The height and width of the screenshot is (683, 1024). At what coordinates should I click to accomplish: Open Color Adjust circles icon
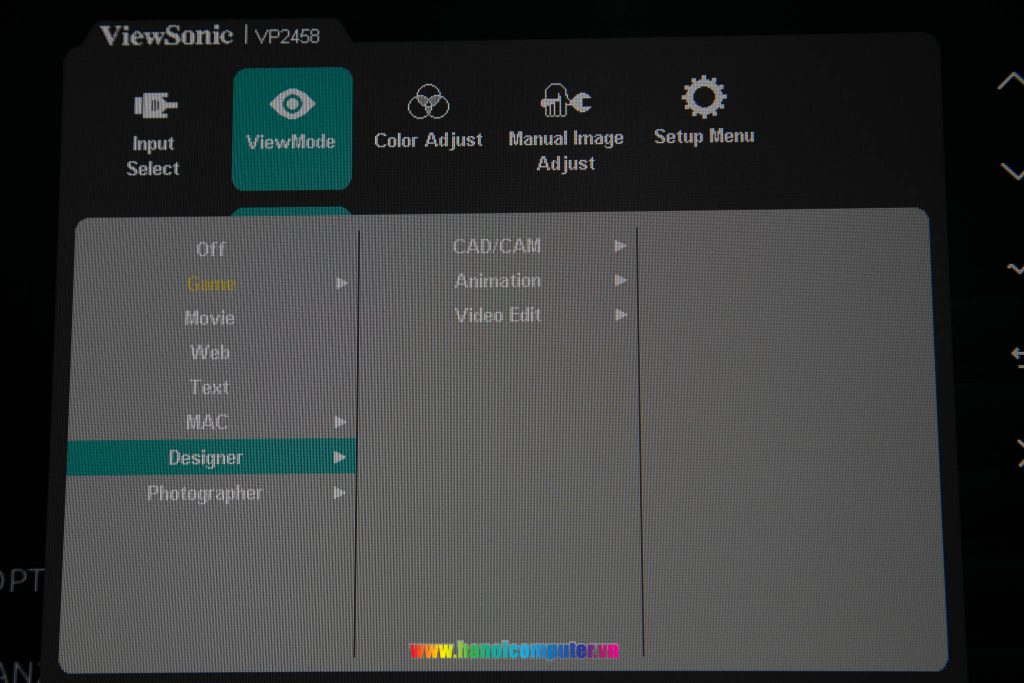click(428, 102)
